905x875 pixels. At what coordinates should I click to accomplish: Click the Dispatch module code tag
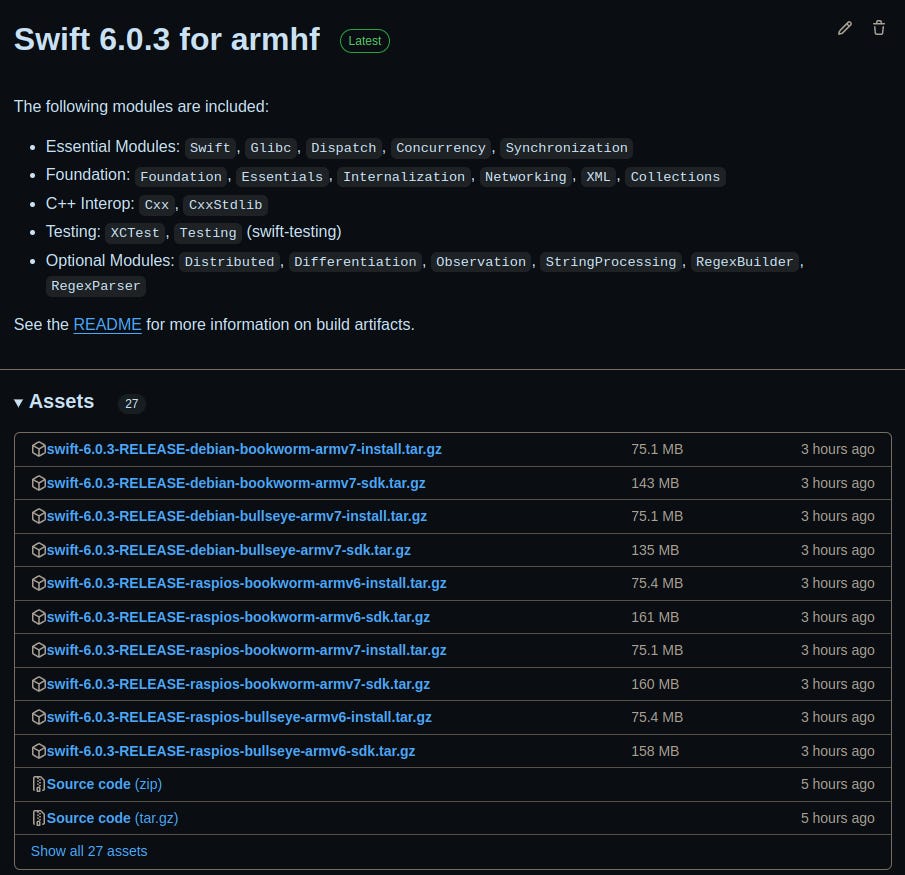pyautogui.click(x=343, y=148)
